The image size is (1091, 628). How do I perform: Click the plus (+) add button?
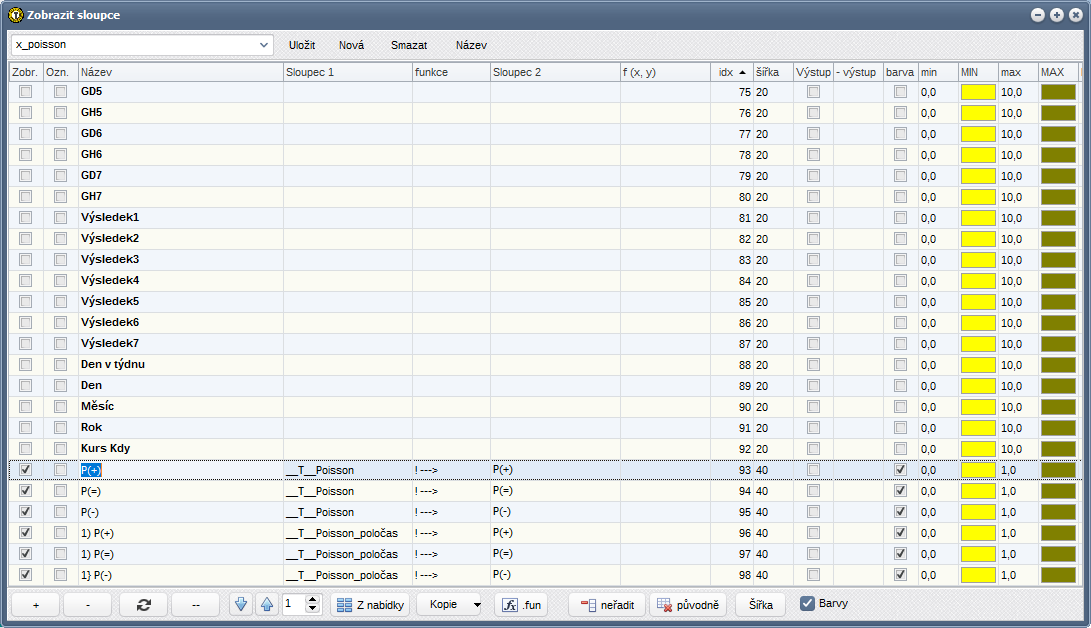pyautogui.click(x=35, y=604)
